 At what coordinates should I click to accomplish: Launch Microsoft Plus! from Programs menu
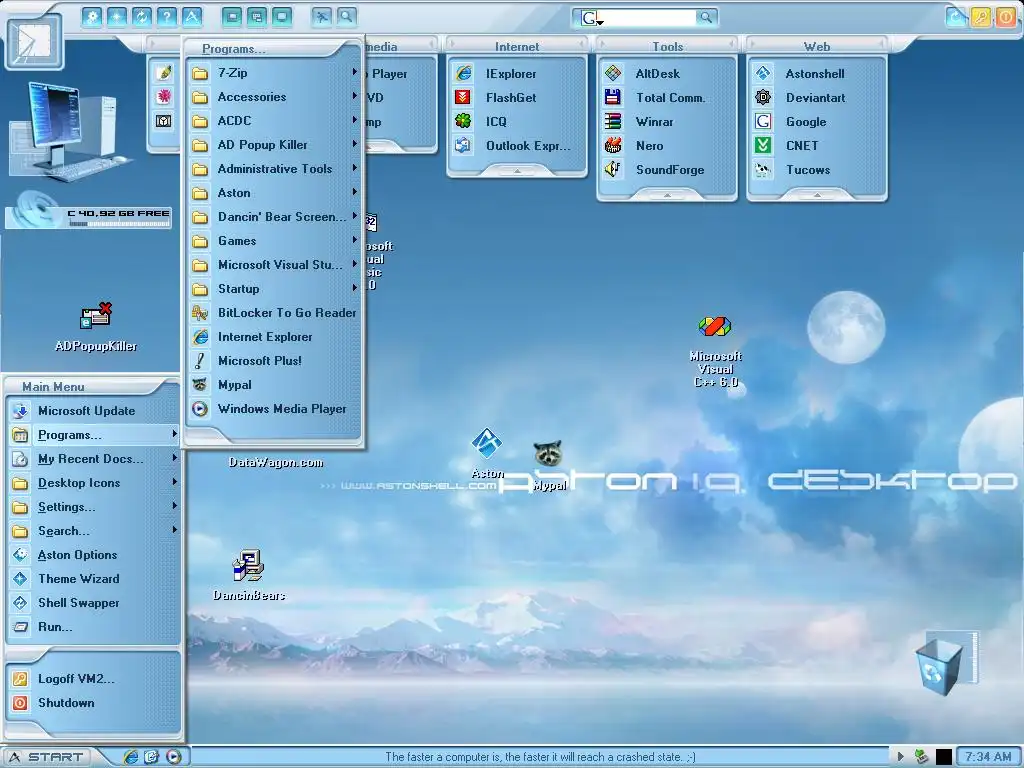[x=274, y=361]
